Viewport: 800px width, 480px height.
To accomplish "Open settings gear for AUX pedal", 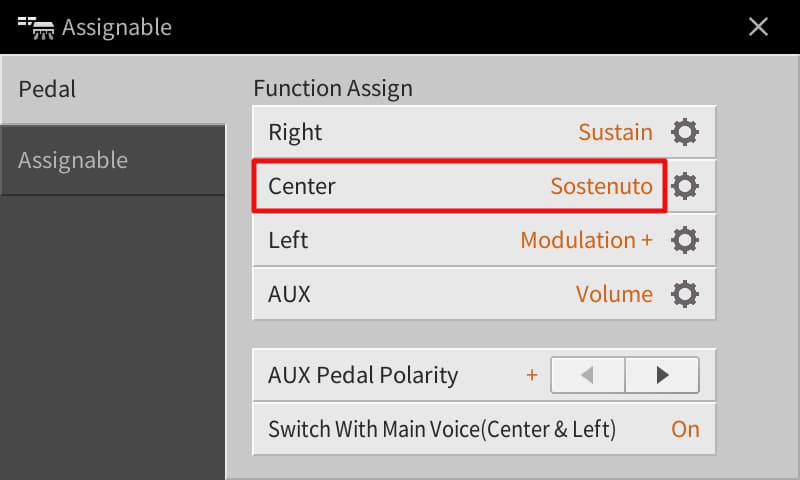I will click(685, 294).
